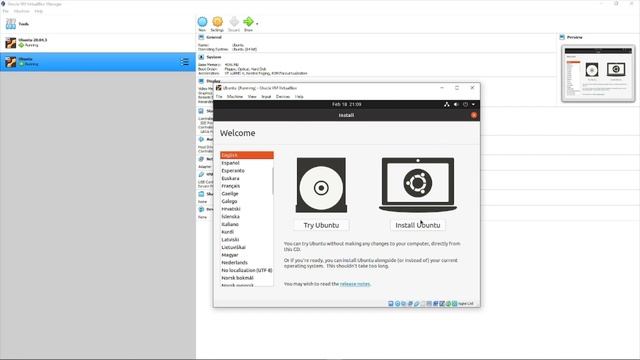The image size is (640, 360).
Task: Select Norsk bokmål in the language list
Action: click(x=247, y=278)
